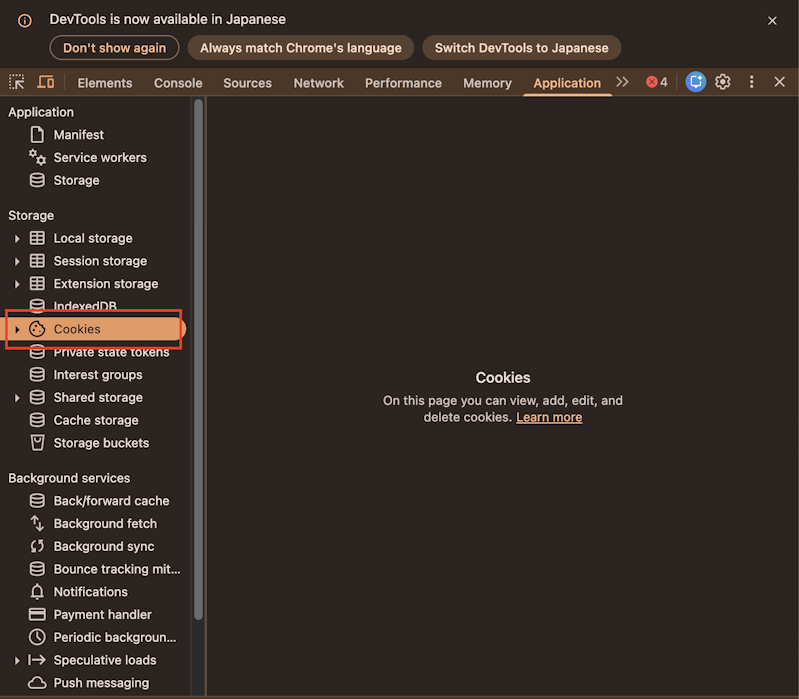
Task: Select Interest groups item
Action: pos(98,374)
